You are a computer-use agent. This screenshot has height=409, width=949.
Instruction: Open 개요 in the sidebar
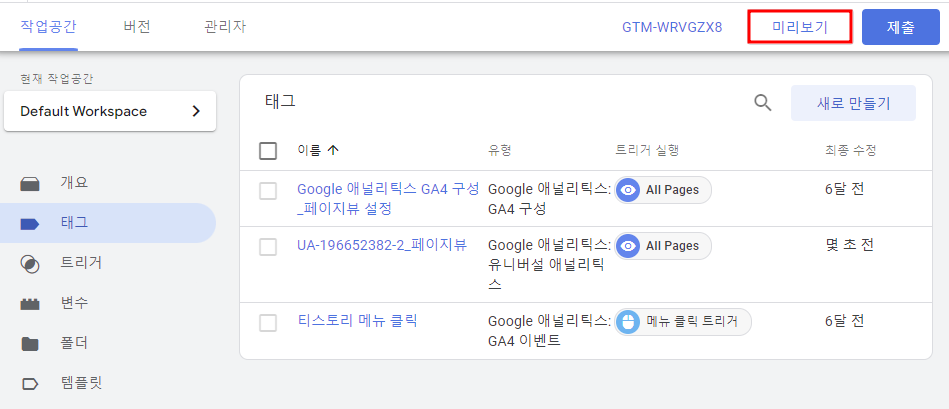(74, 183)
